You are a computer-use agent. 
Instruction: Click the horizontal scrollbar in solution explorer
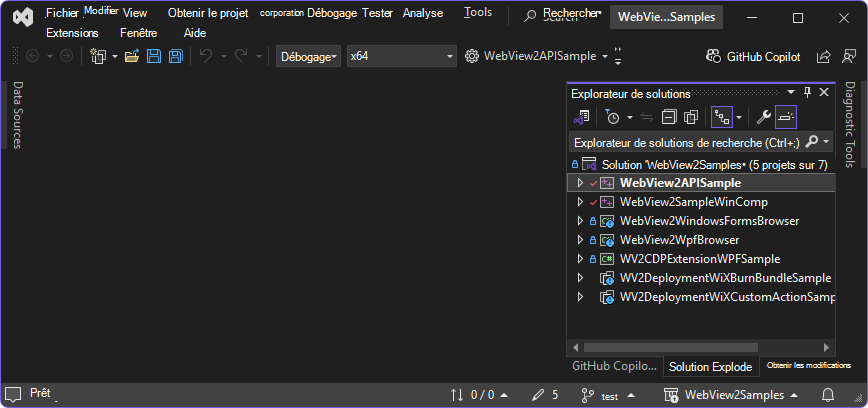[x=671, y=348]
